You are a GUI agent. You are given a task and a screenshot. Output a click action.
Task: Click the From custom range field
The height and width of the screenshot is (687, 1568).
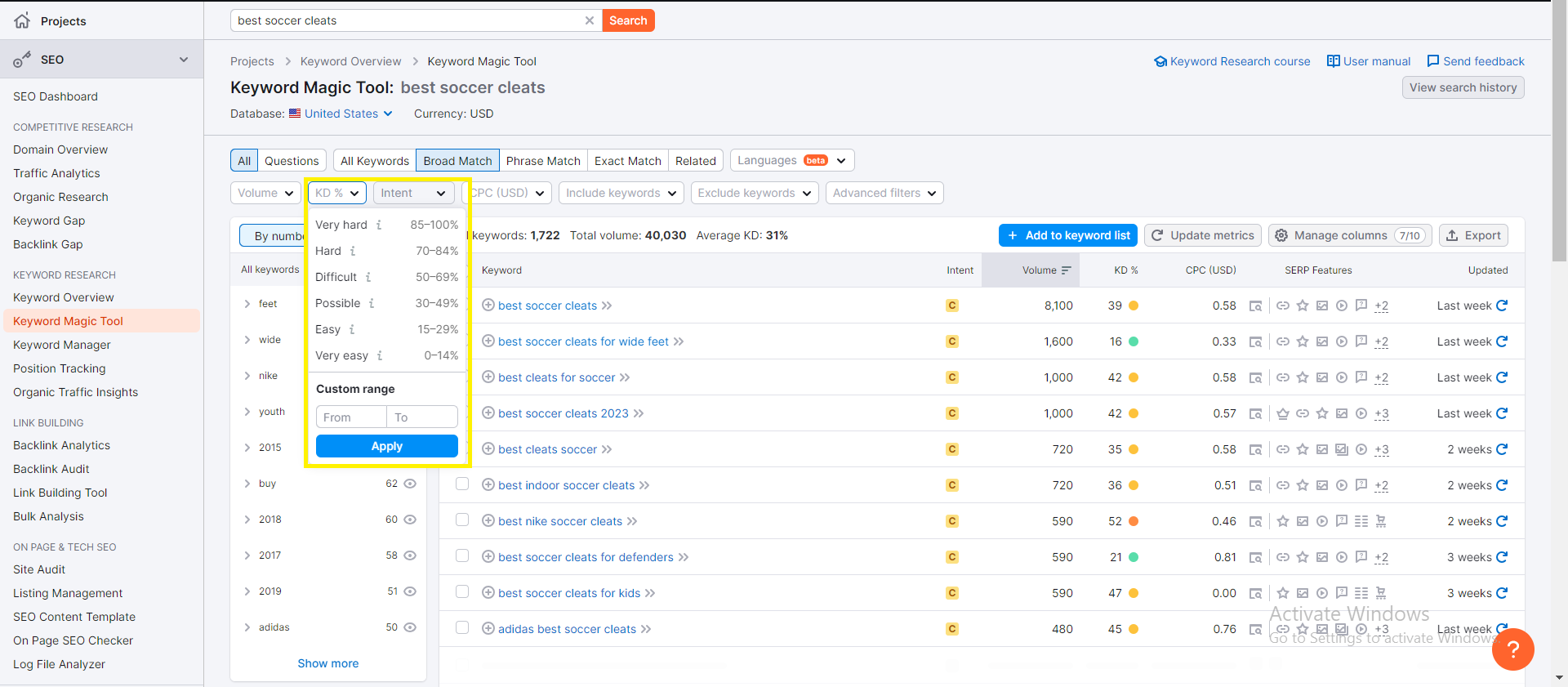pos(351,417)
